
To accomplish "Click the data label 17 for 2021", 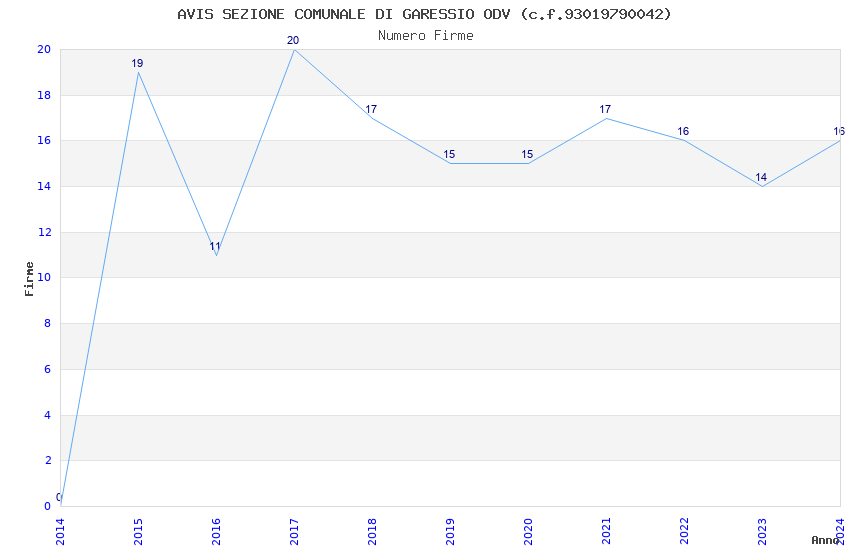I will 605,109.
